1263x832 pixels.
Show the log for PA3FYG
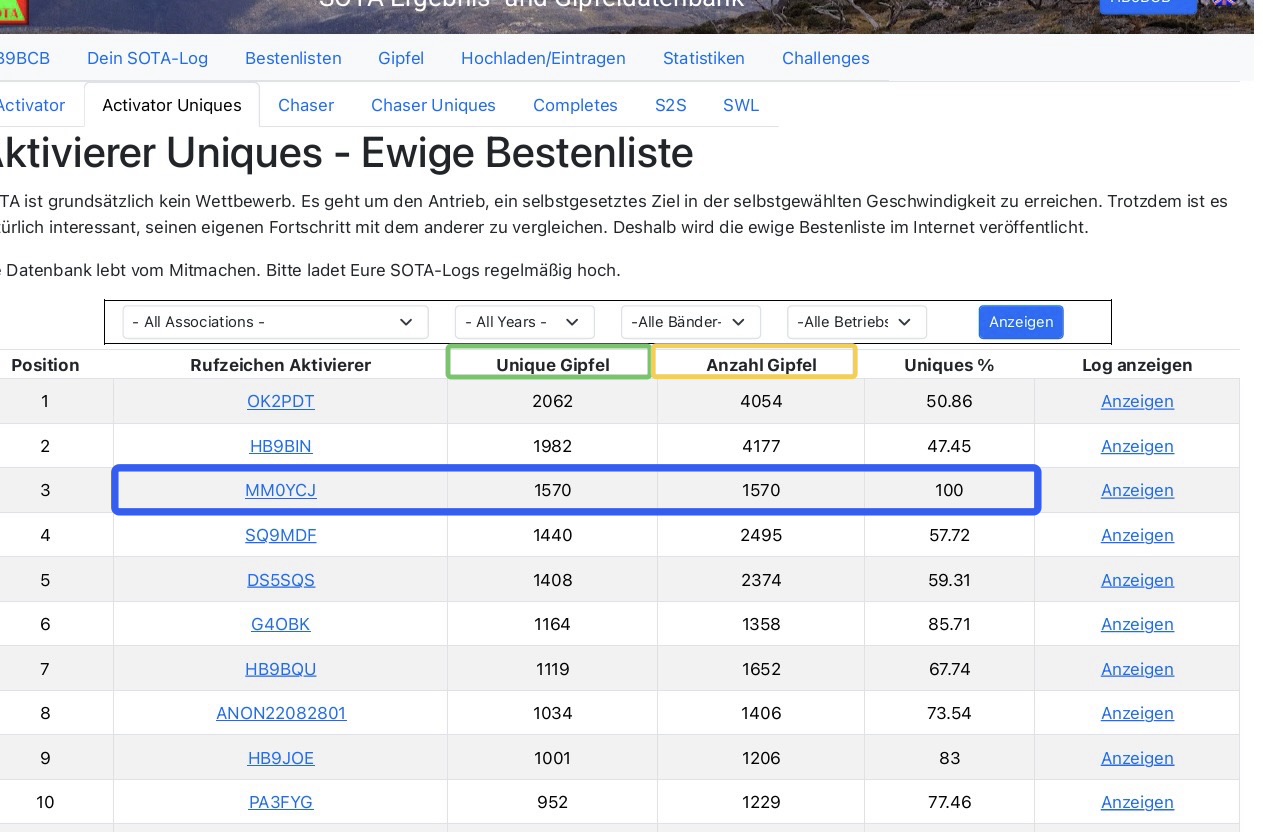(1137, 802)
